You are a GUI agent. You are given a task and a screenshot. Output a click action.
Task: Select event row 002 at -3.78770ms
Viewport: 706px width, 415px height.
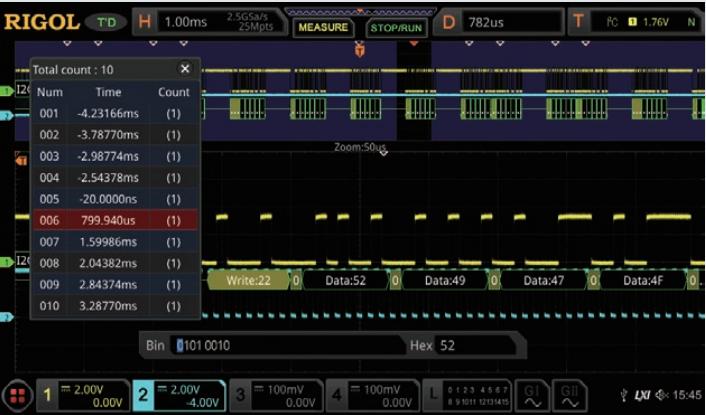(115, 135)
